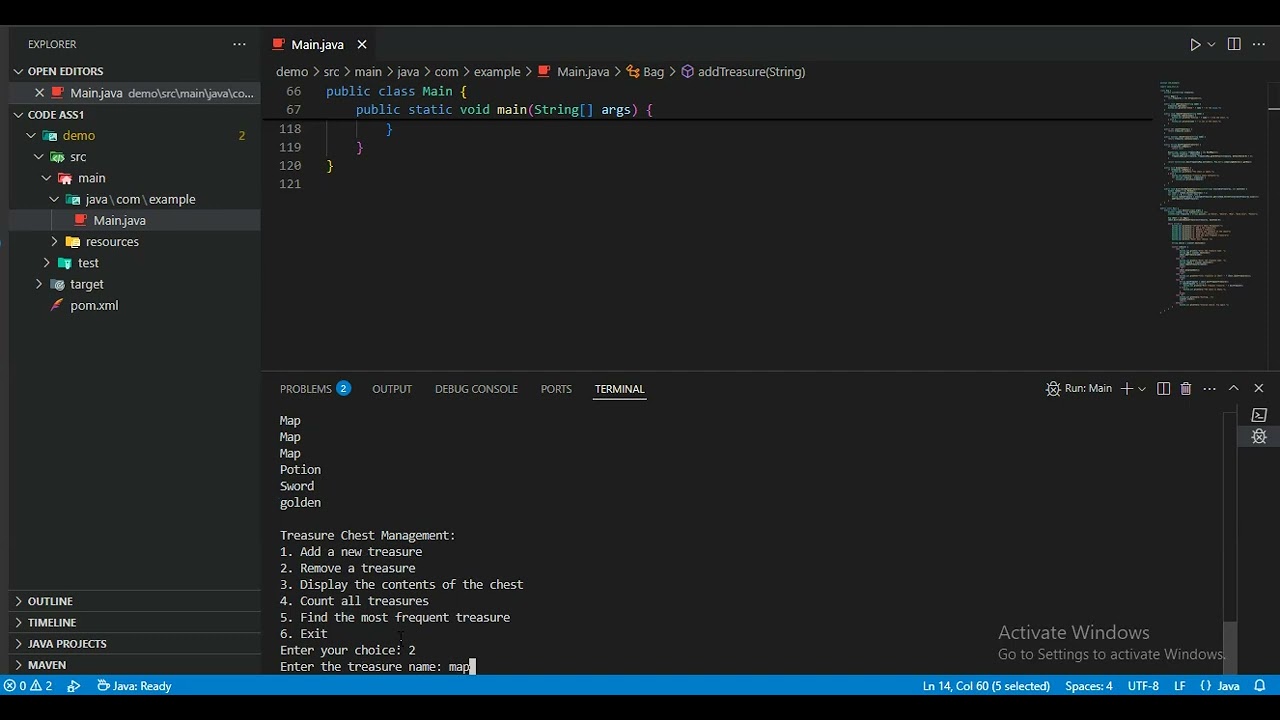Expand the JAVA PROJECTS section
This screenshot has width=1280, height=720.
(67, 643)
